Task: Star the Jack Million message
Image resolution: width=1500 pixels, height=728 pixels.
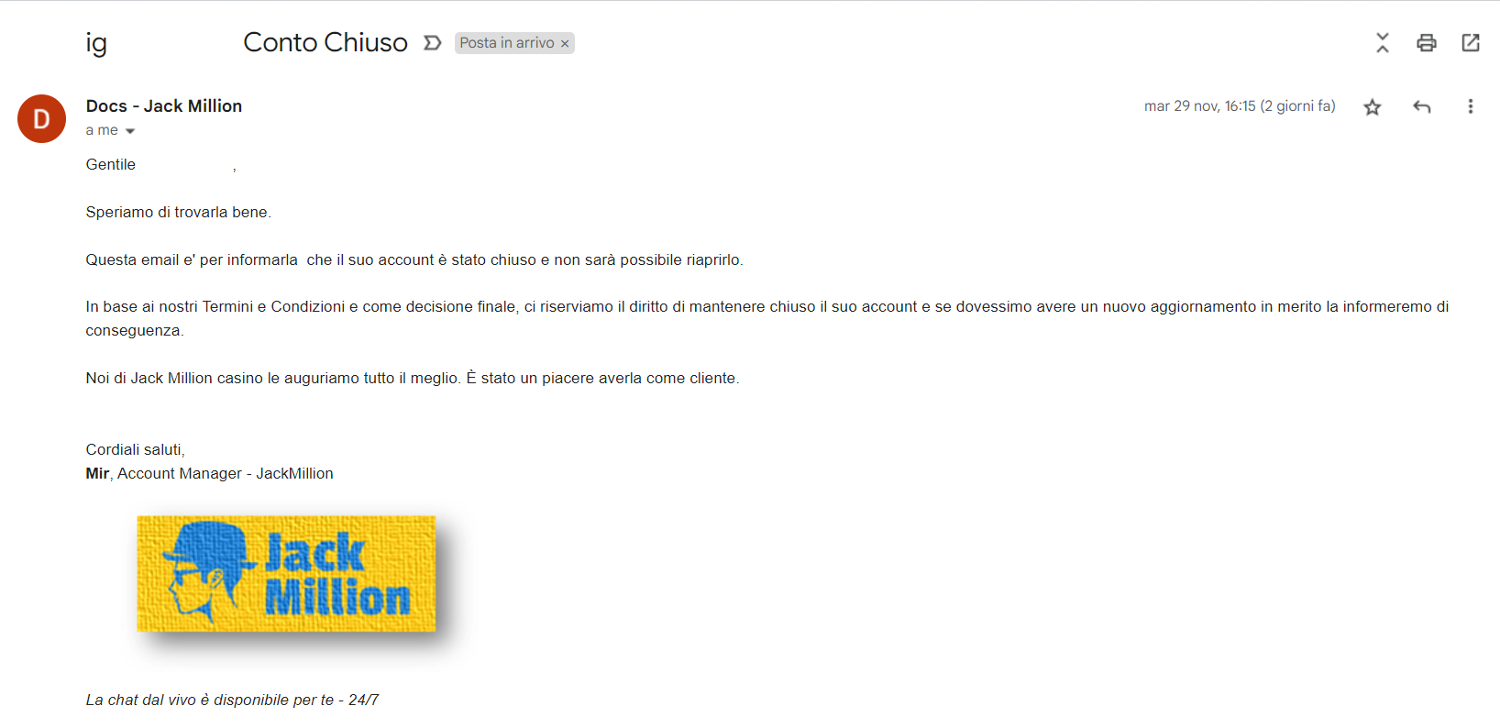Action: pyautogui.click(x=1372, y=107)
